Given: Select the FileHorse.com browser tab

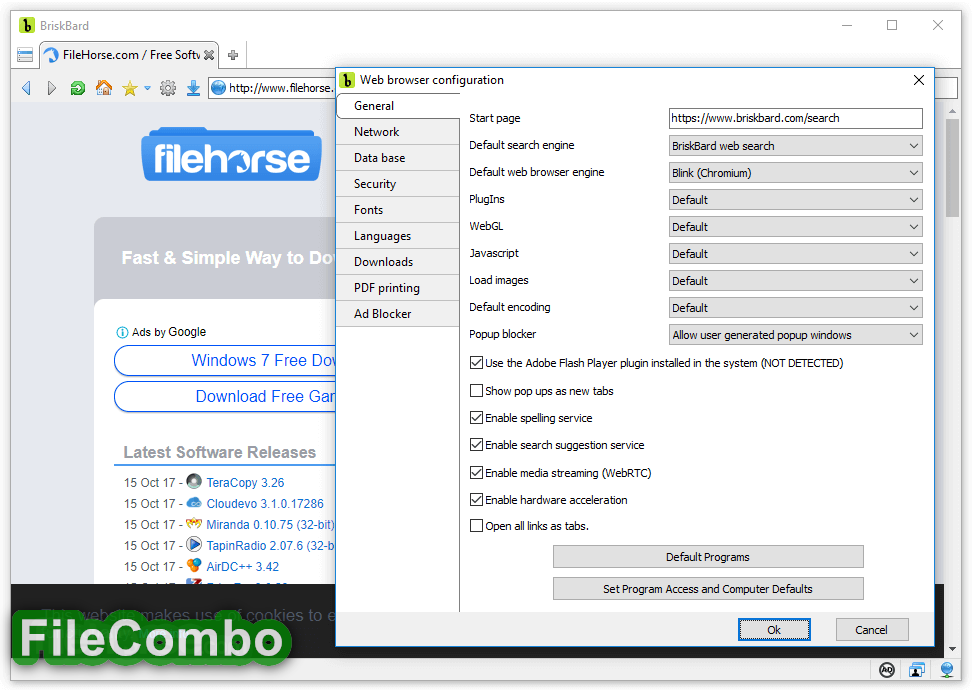Looking at the screenshot, I should point(130,55).
